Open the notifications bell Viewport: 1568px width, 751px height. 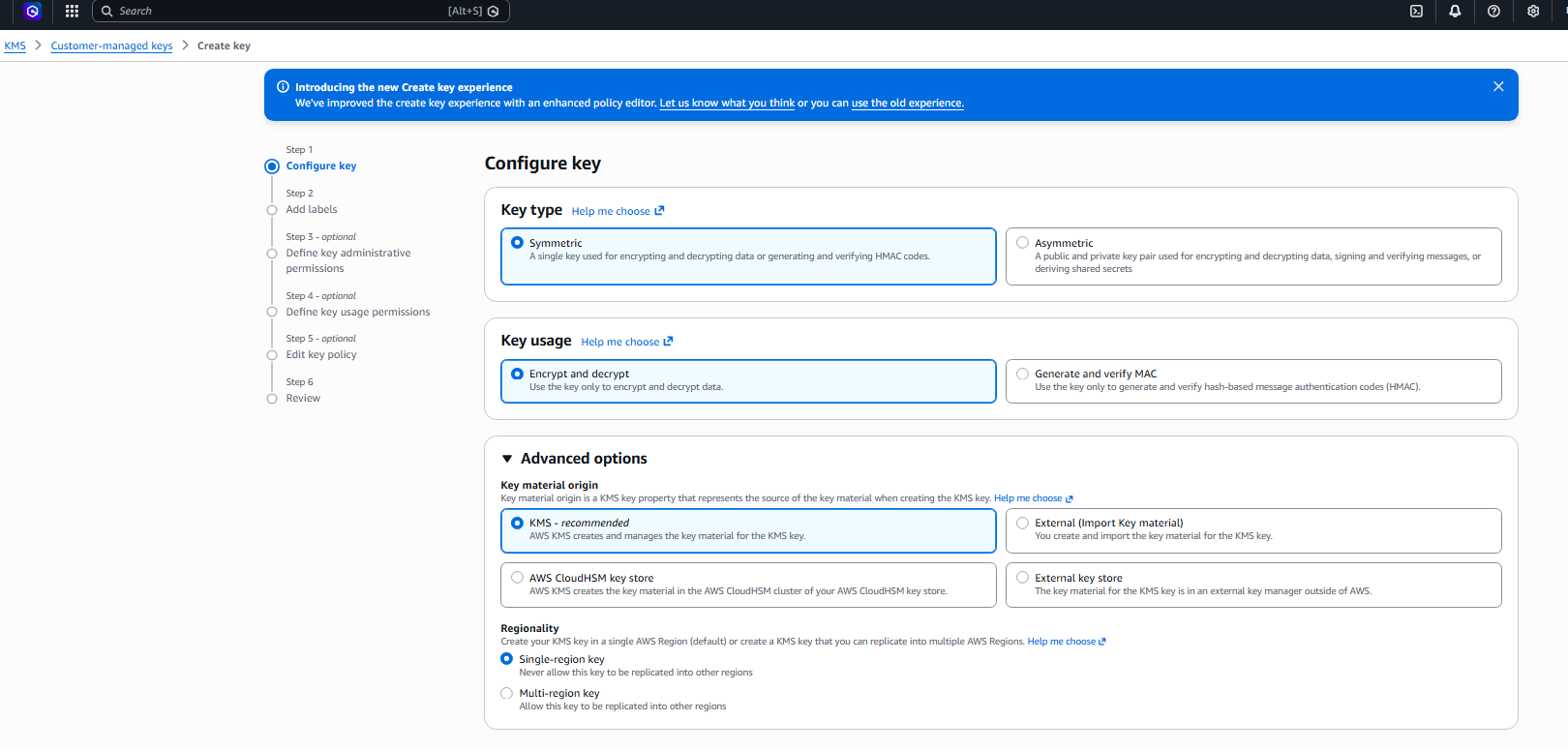(x=1455, y=12)
